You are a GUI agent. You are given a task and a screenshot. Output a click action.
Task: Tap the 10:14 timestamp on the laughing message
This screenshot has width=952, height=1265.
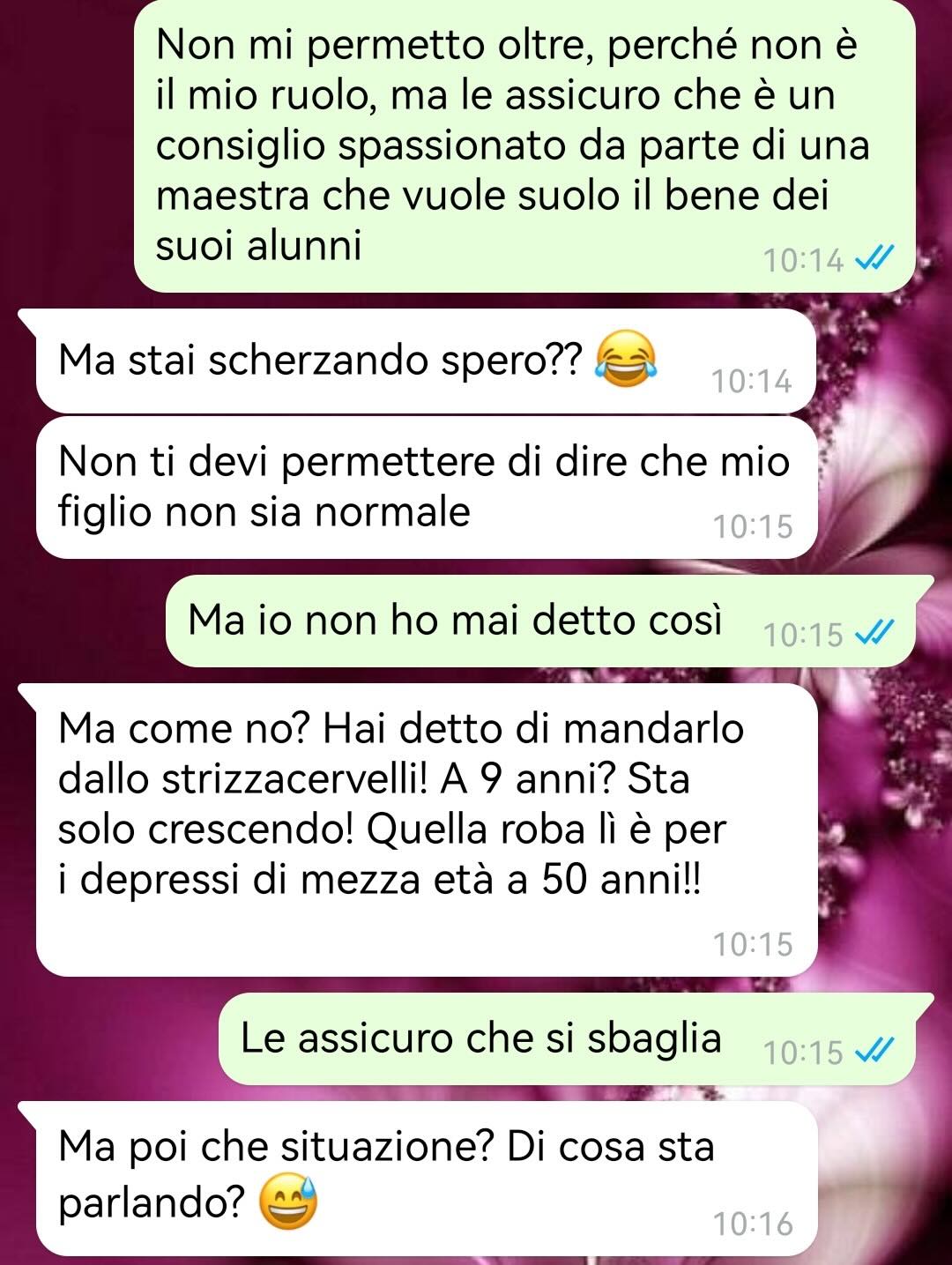click(x=752, y=382)
